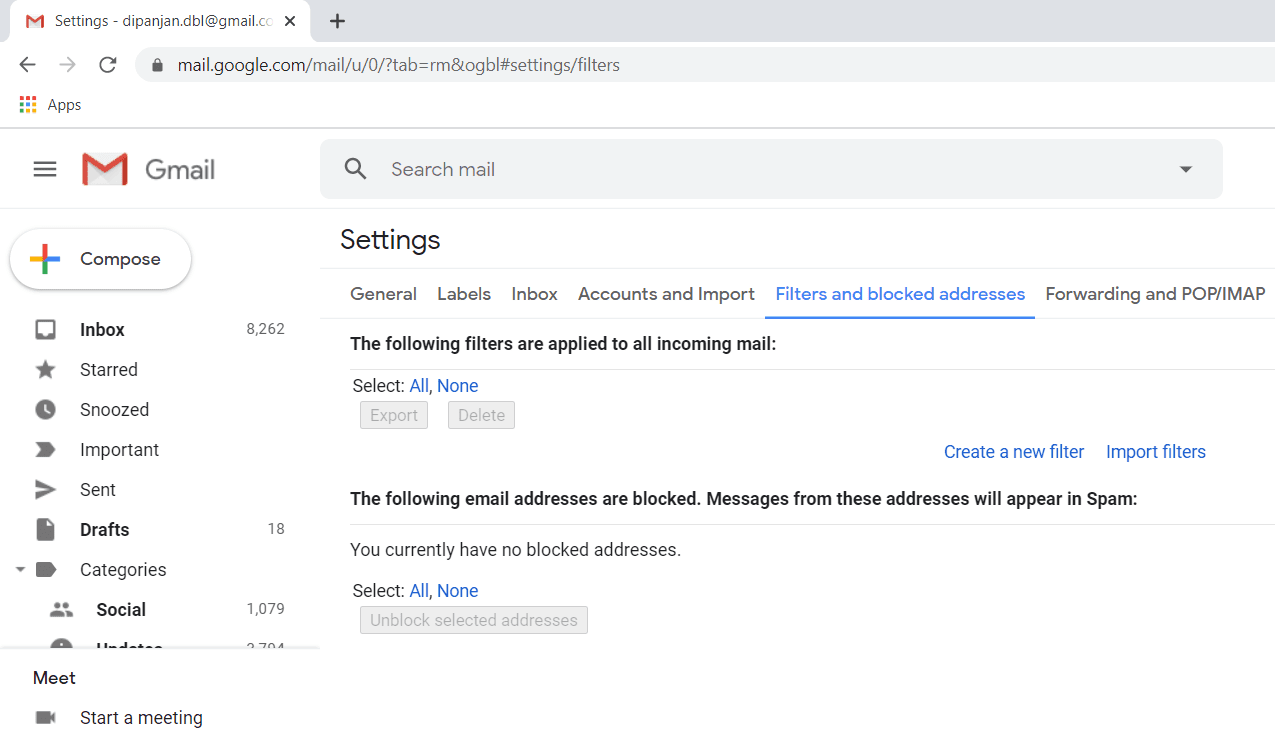This screenshot has width=1275, height=740.
Task: Open the main menu hamburger icon
Action: pos(45,169)
